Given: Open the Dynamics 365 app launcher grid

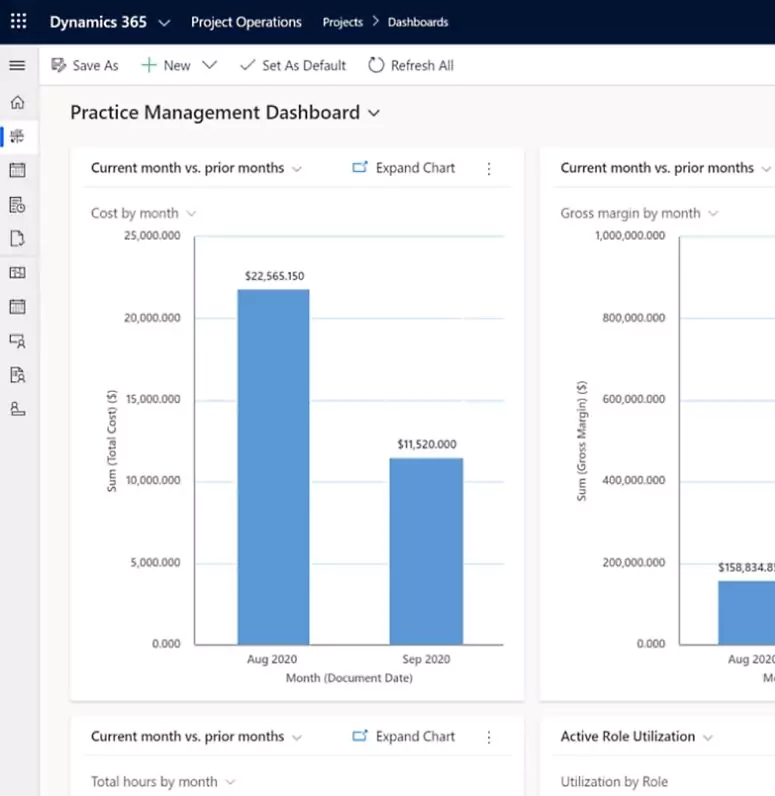Looking at the screenshot, I should (18, 22).
